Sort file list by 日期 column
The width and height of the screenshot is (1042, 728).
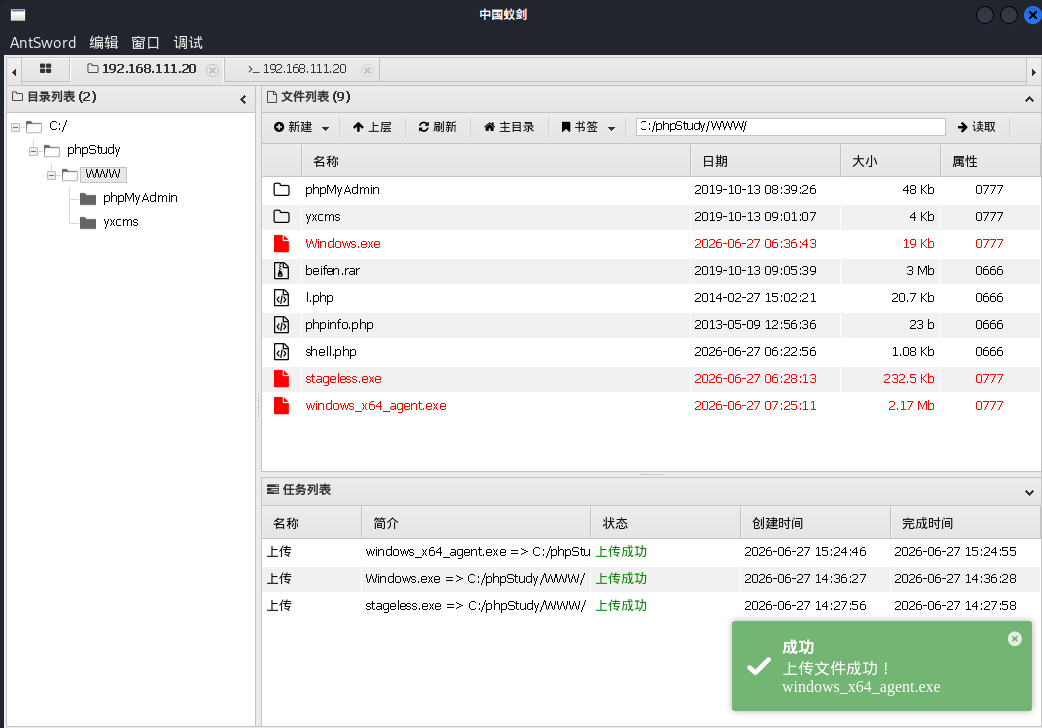pyautogui.click(x=766, y=161)
